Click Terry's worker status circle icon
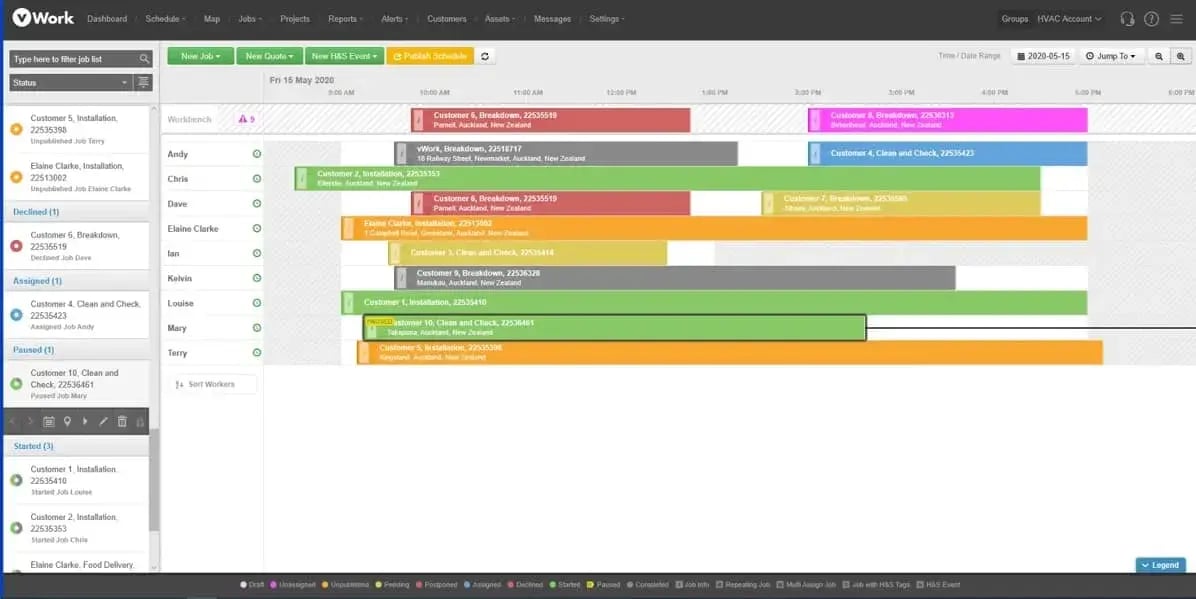1196x599 pixels. (257, 353)
